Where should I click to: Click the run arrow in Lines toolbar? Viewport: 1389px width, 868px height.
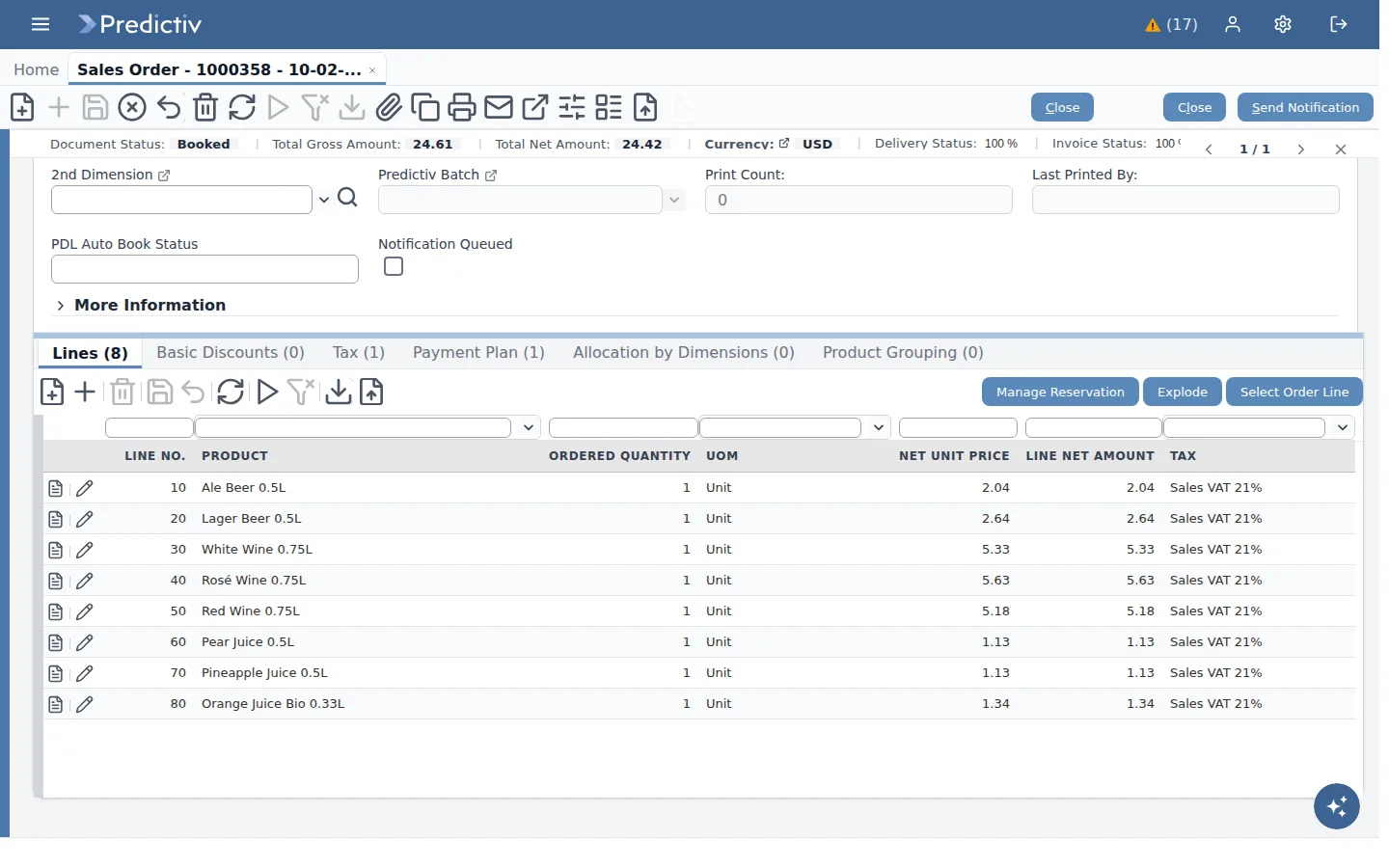[267, 392]
